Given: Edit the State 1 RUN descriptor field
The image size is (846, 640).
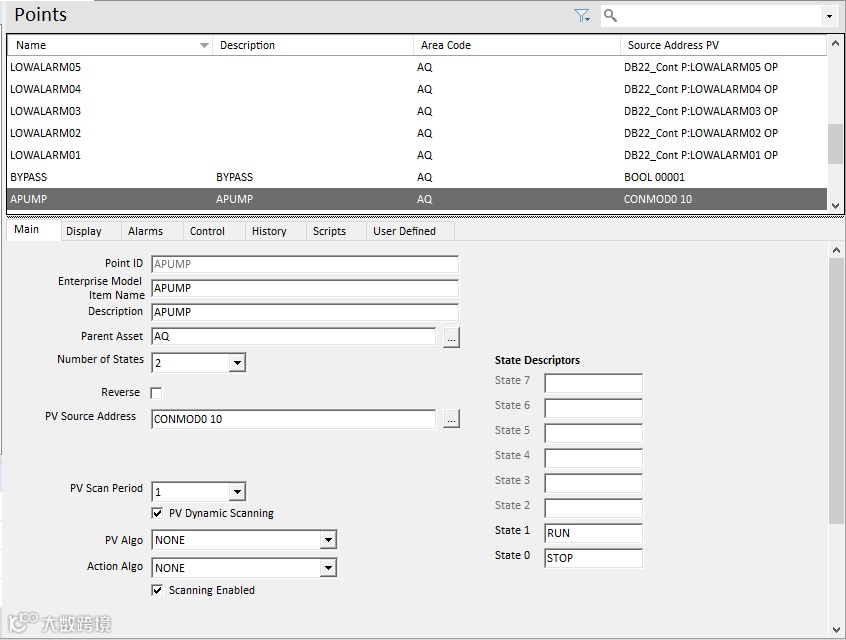Looking at the screenshot, I should click(593, 533).
